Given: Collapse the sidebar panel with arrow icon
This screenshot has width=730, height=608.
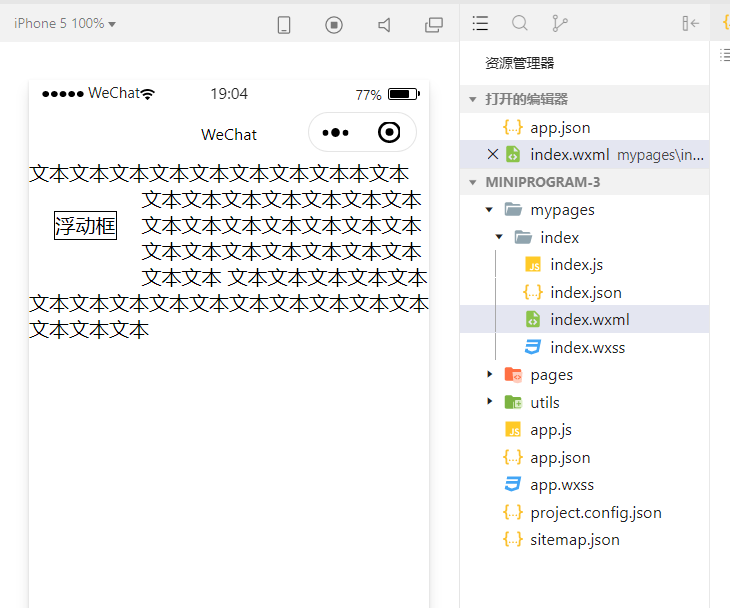Looking at the screenshot, I should click(x=690, y=23).
